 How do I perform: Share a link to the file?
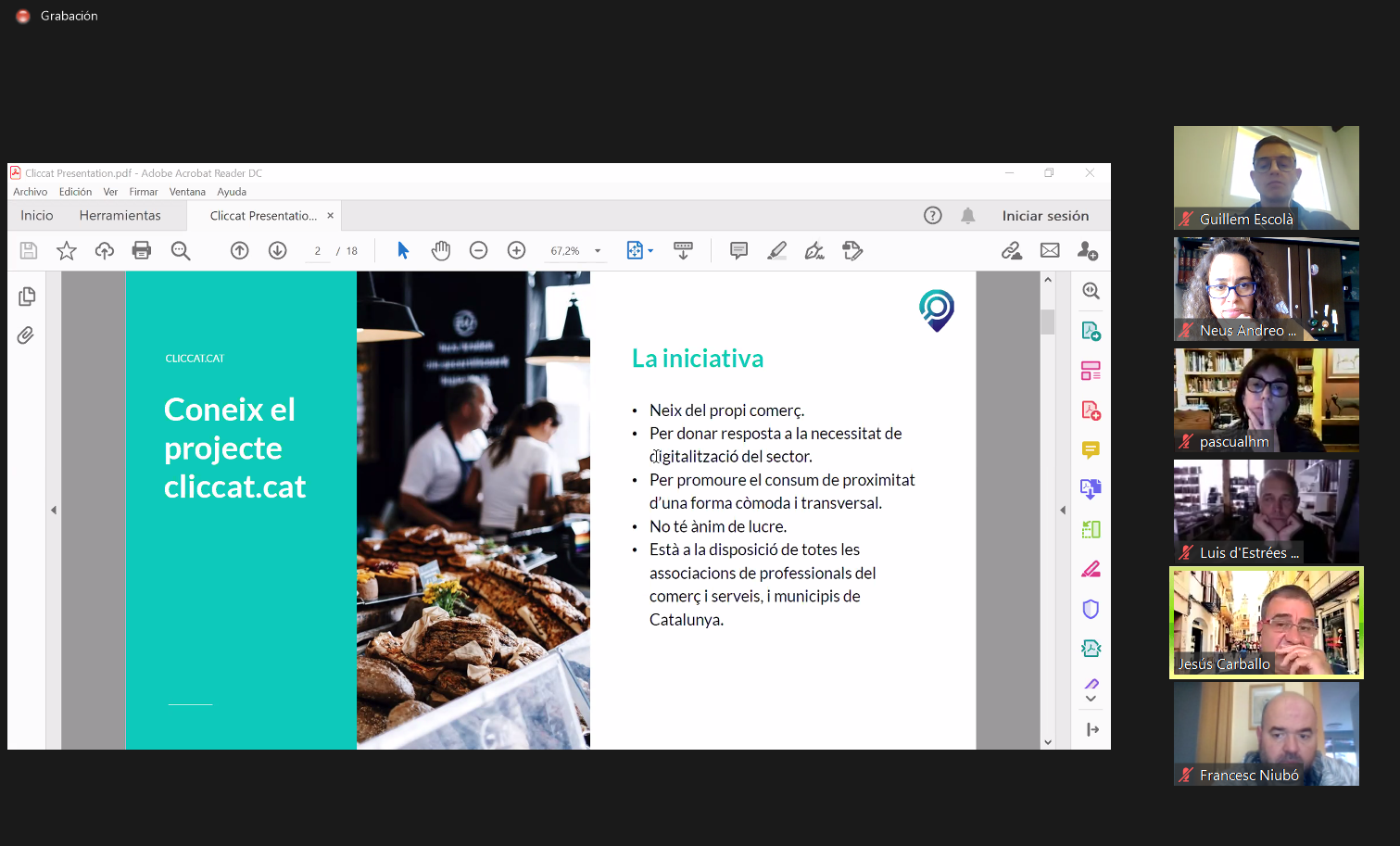click(x=1012, y=250)
